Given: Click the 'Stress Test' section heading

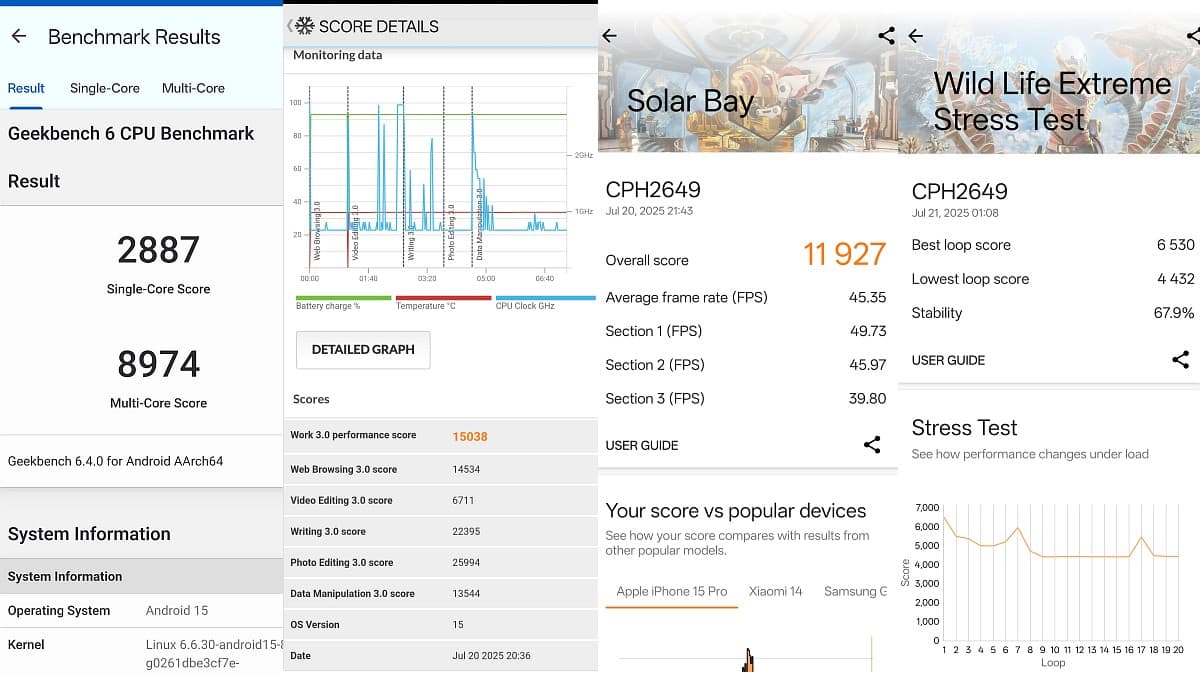Looking at the screenshot, I should [x=964, y=428].
